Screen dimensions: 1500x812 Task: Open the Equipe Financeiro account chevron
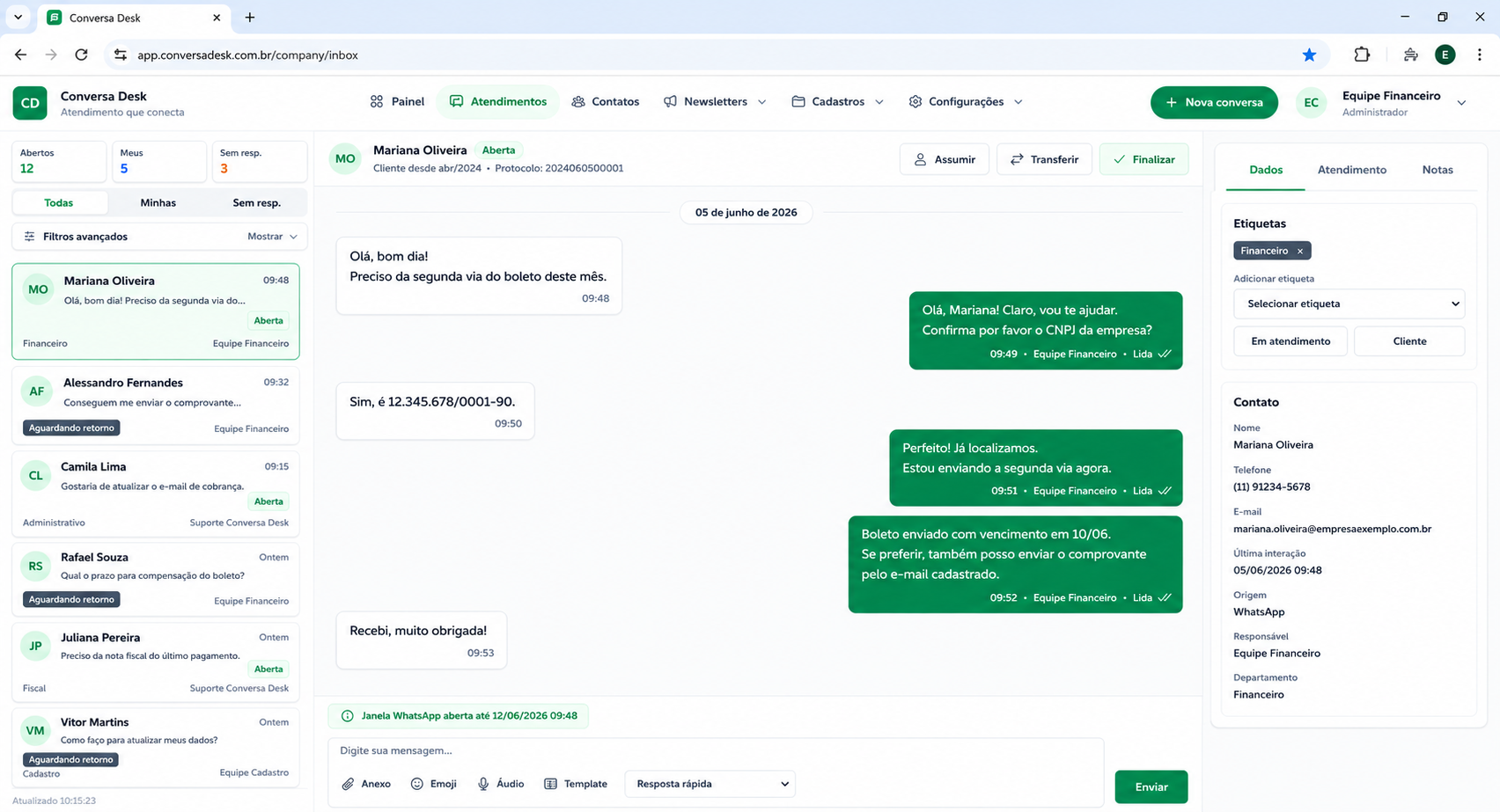[x=1461, y=103]
